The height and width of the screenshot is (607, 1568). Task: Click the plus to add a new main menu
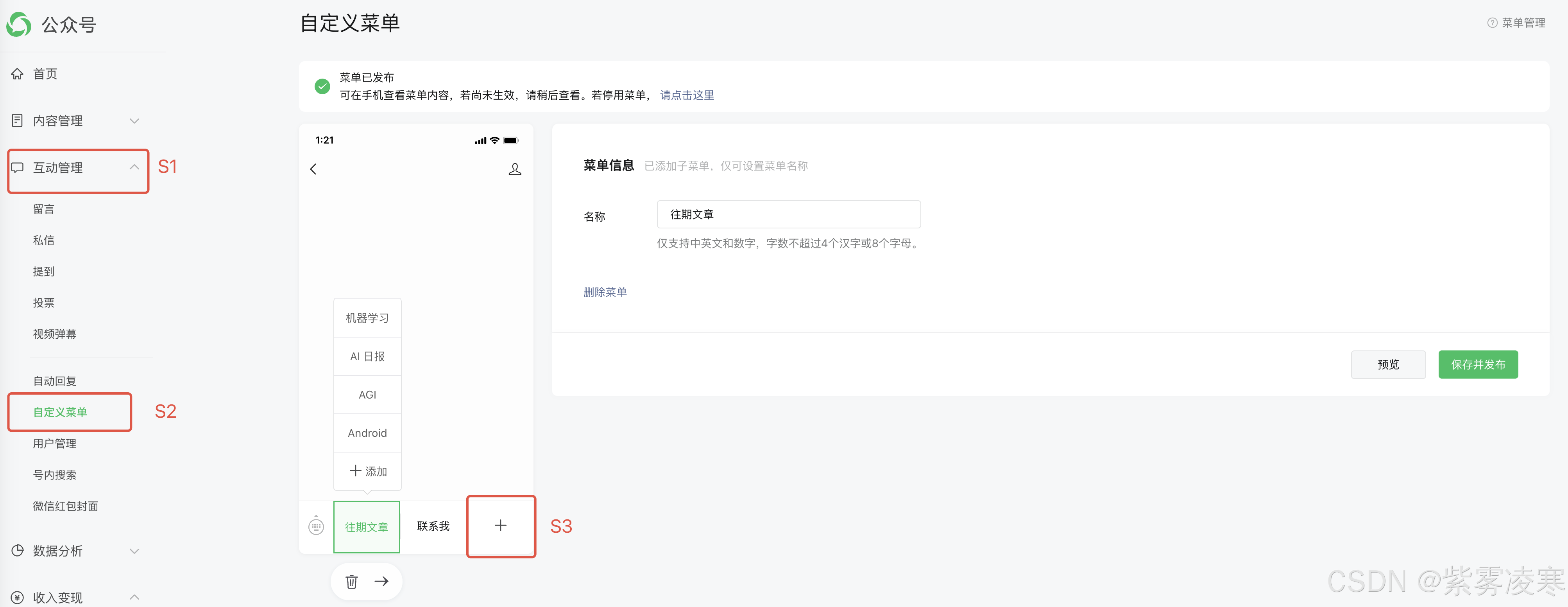click(500, 525)
